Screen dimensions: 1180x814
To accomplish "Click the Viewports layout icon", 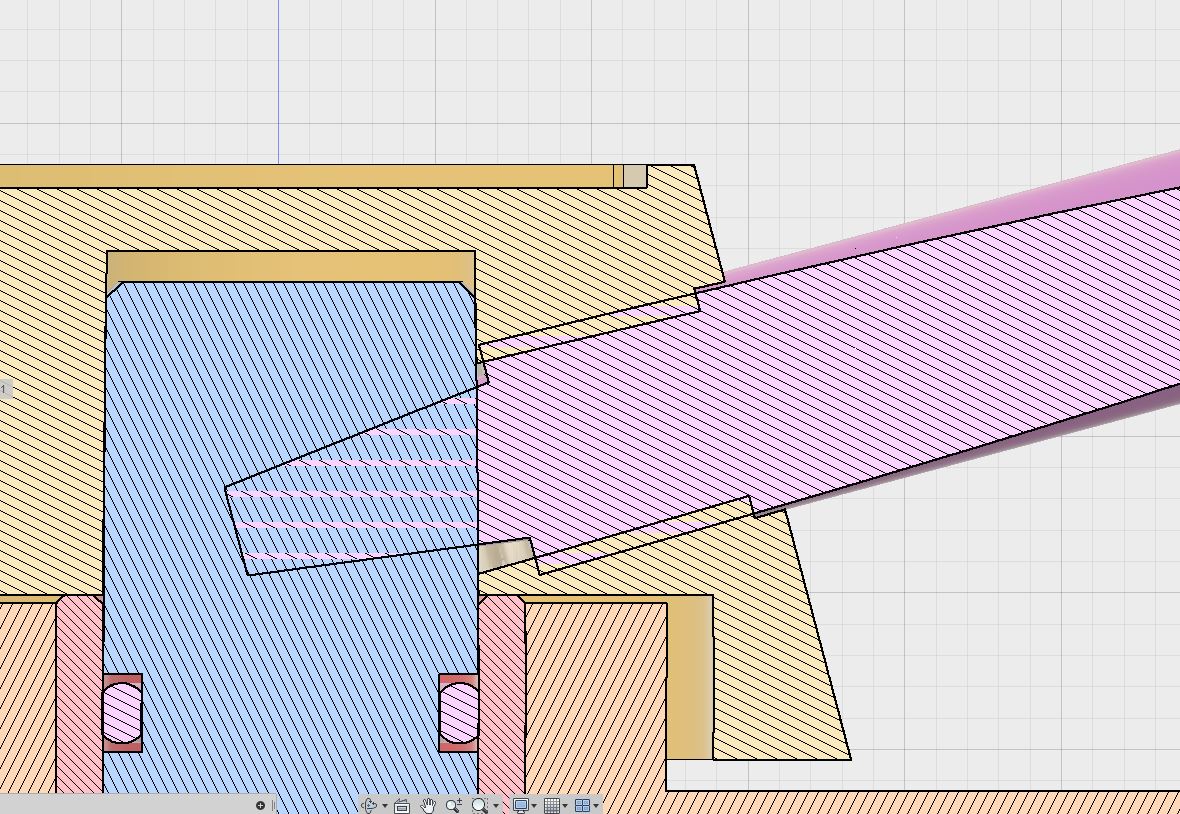I will click(582, 806).
